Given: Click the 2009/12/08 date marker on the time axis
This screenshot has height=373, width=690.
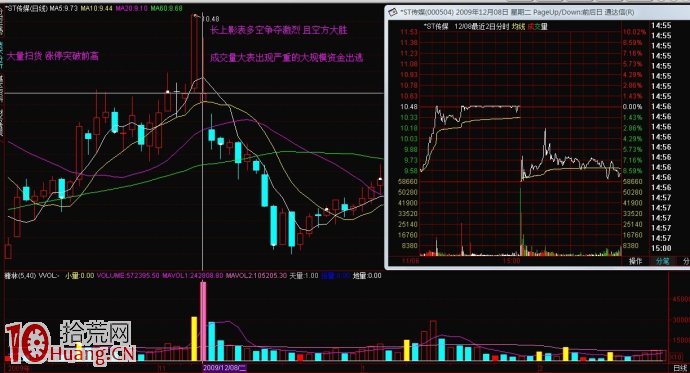Looking at the screenshot, I should pyautogui.click(x=225, y=367).
